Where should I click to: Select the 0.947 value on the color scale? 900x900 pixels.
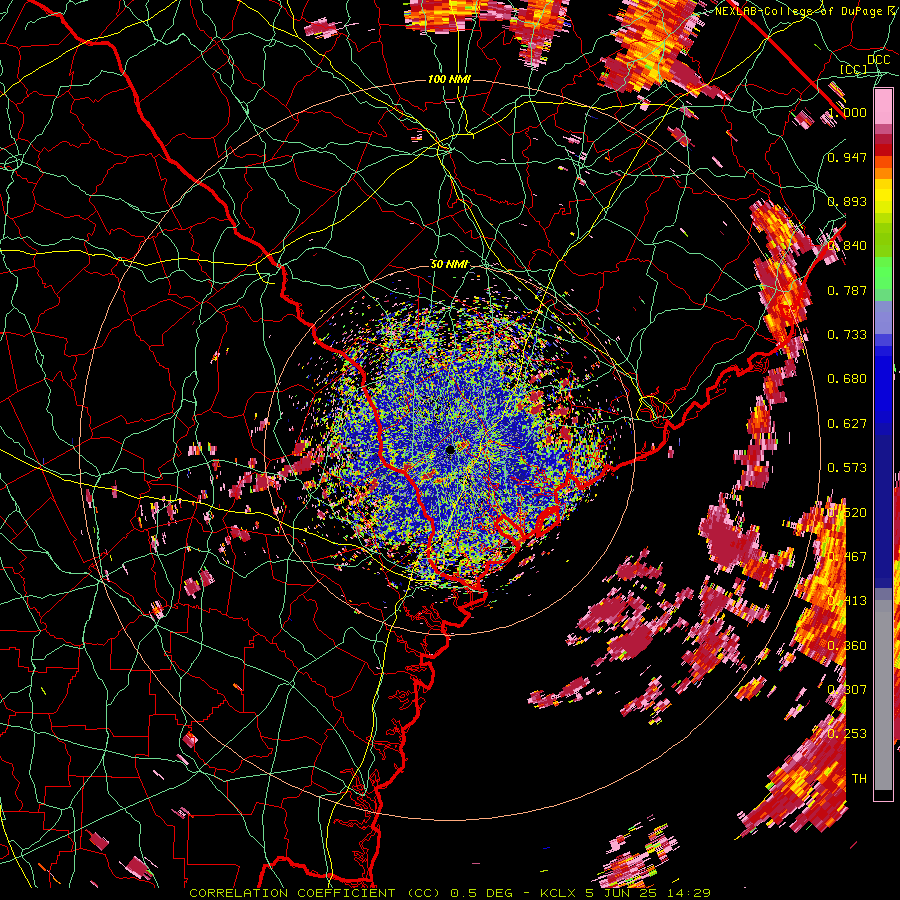[847, 157]
